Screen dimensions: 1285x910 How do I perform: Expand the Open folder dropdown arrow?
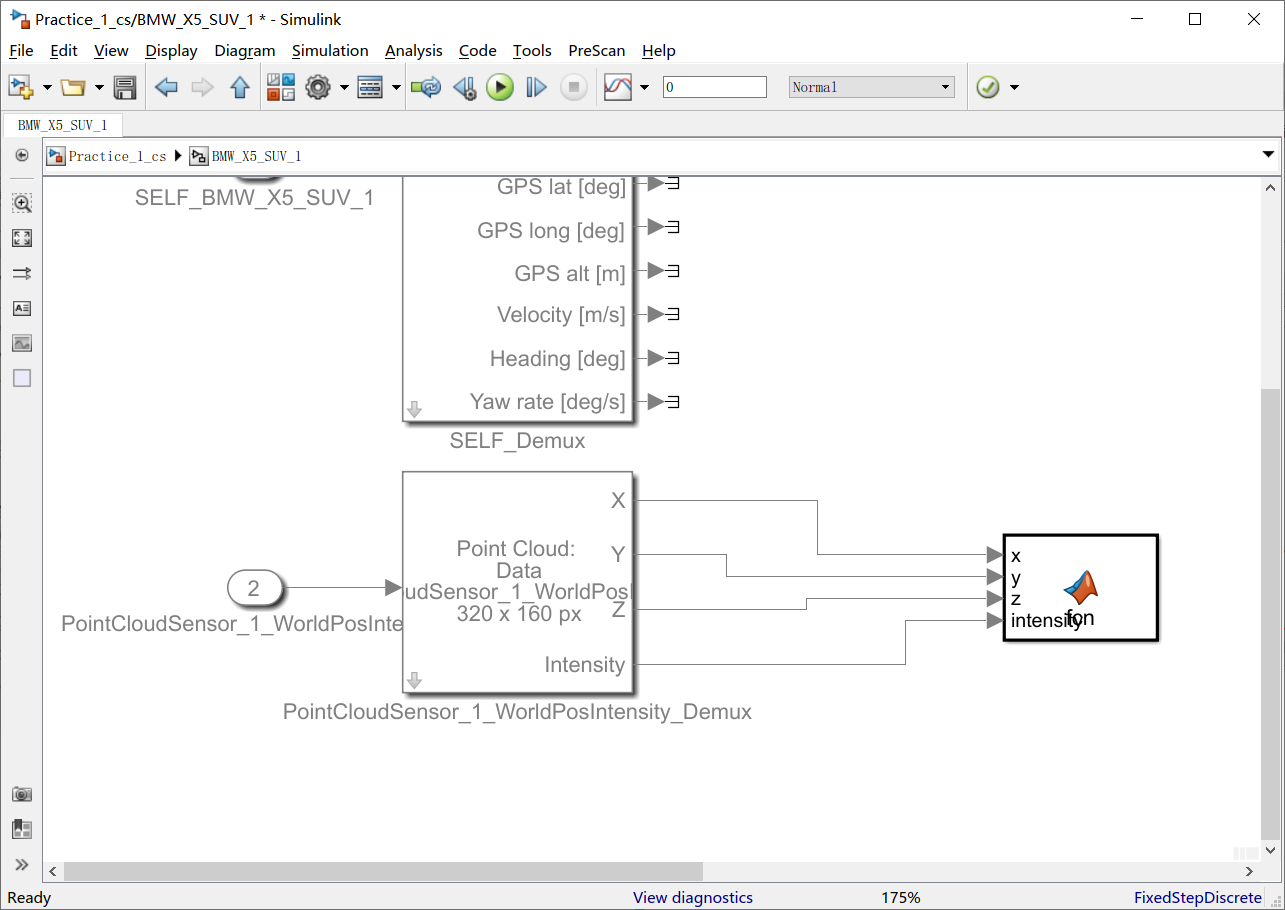(x=99, y=88)
